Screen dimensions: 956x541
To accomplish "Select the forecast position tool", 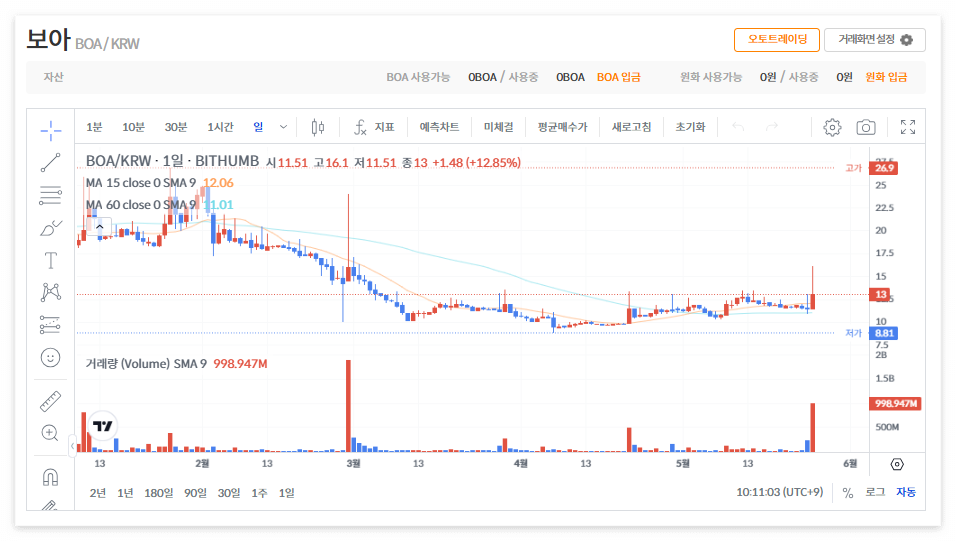I will click(x=50, y=324).
